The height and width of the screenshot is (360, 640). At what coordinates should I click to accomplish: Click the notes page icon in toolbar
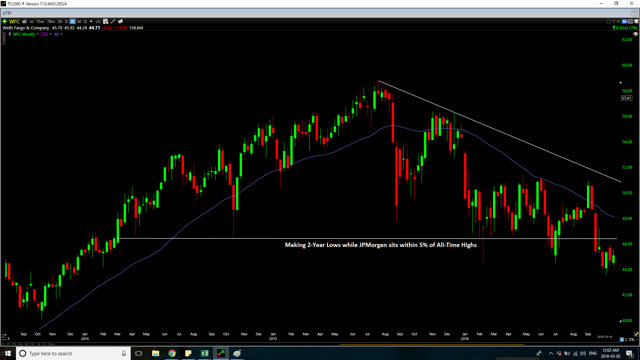pyautogui.click(x=105, y=21)
